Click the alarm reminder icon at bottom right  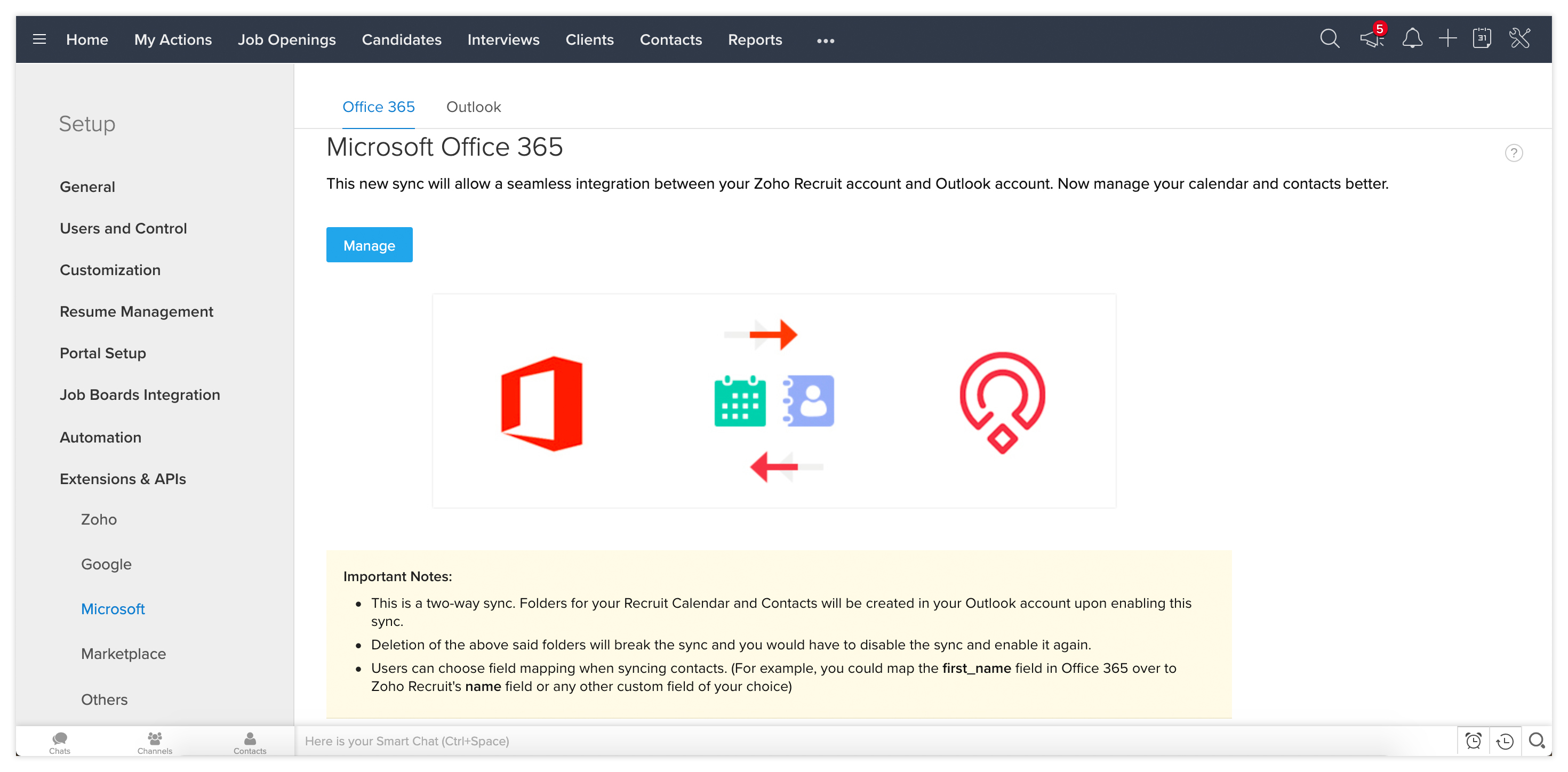(x=1474, y=741)
